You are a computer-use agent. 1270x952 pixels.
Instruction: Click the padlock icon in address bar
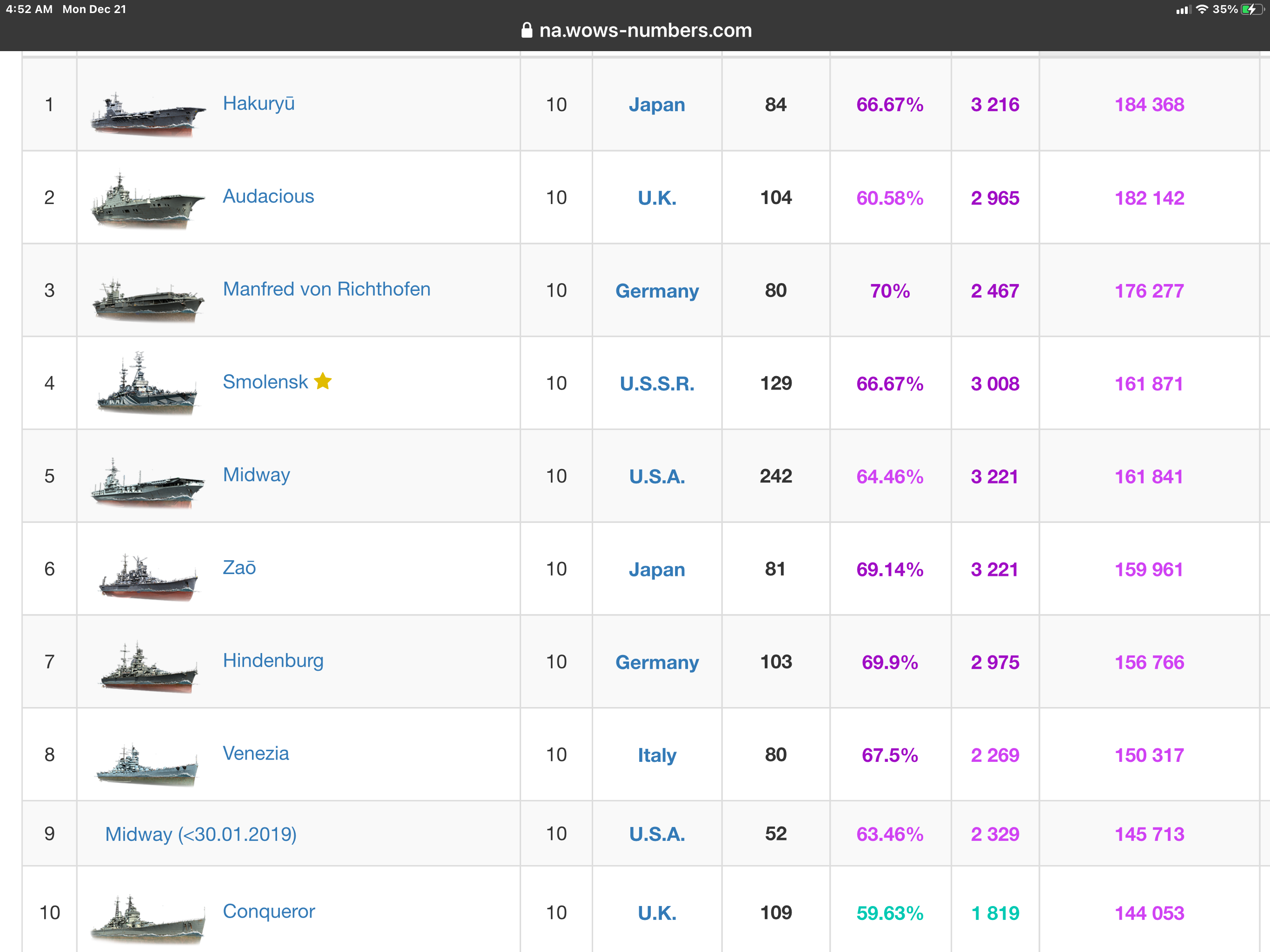[527, 30]
